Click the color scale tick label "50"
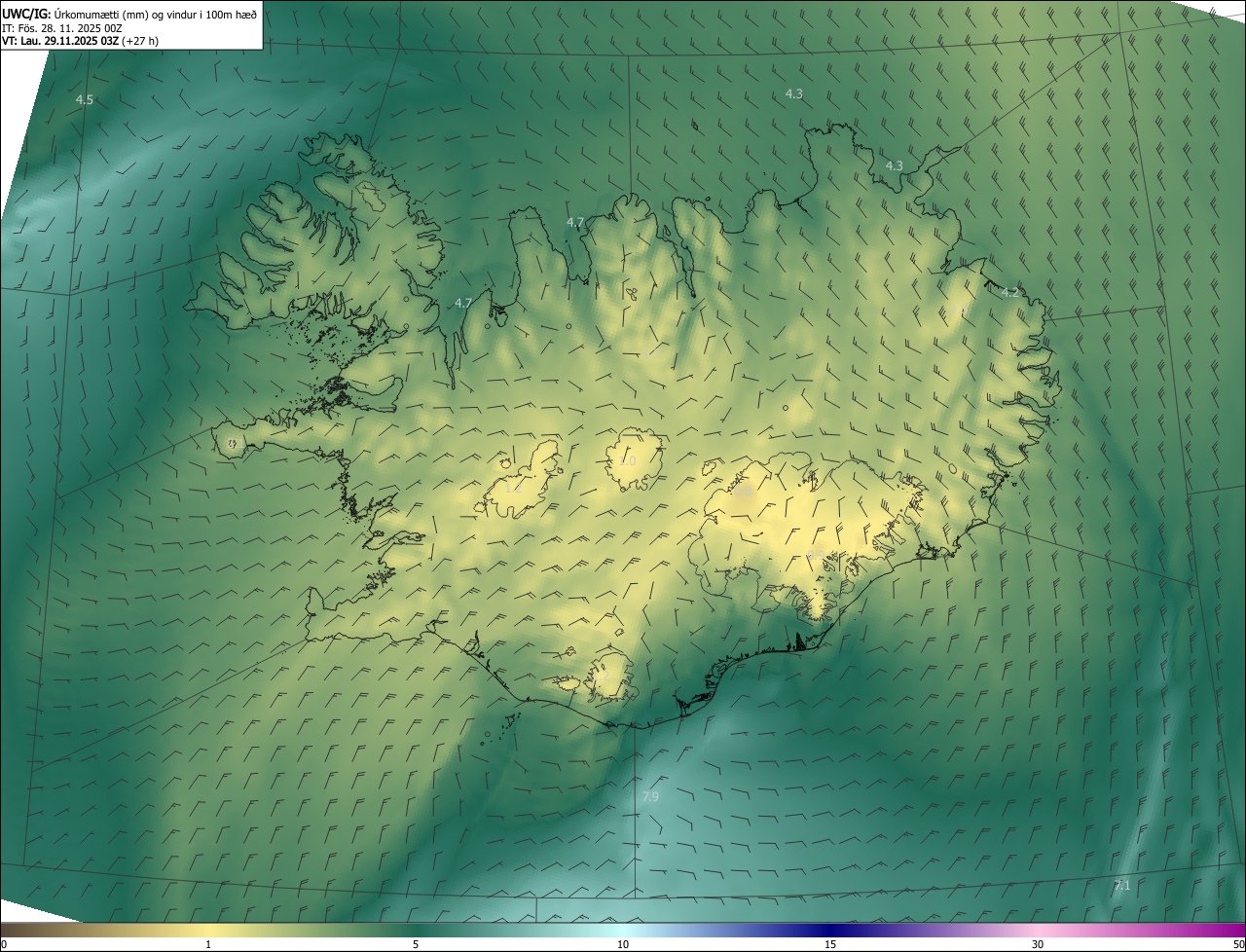This screenshot has height=952, width=1246. [1238, 944]
